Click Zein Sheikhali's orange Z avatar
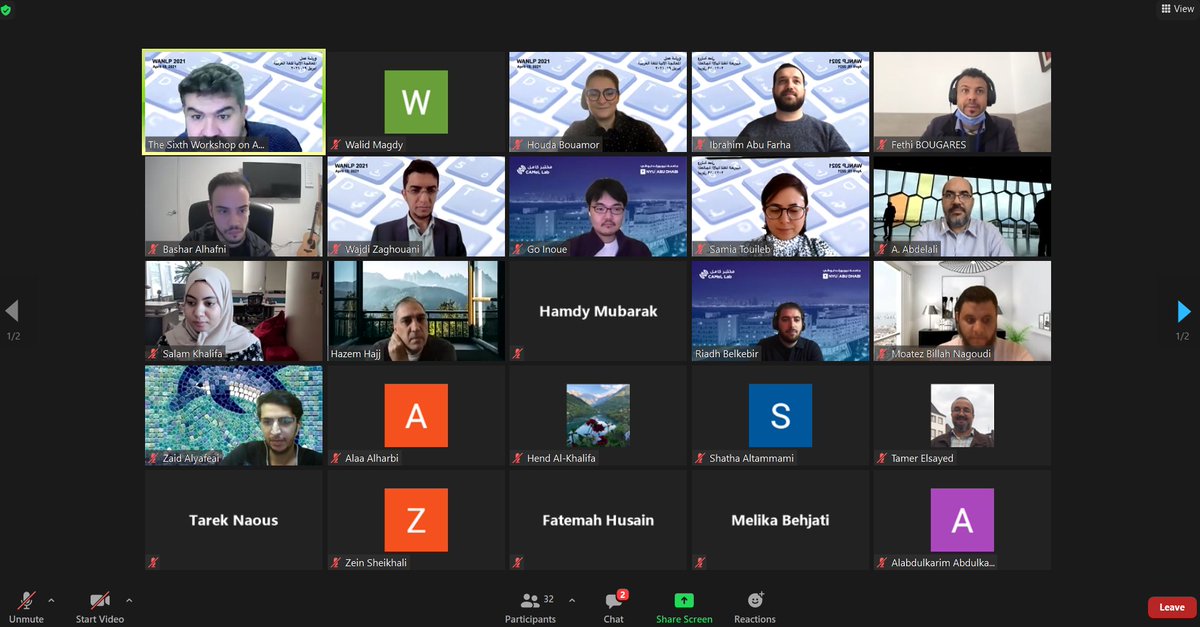The height and width of the screenshot is (627, 1200). [416, 520]
